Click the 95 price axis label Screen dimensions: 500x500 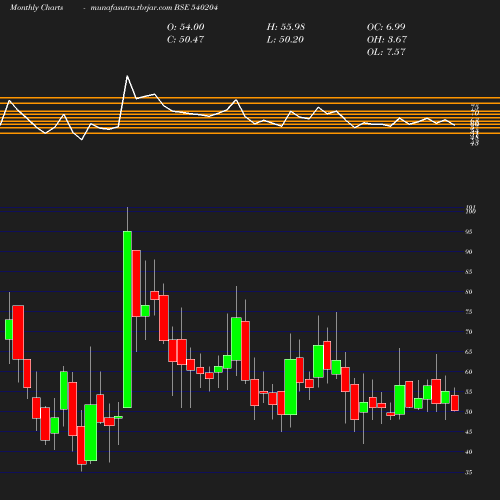[469, 232]
